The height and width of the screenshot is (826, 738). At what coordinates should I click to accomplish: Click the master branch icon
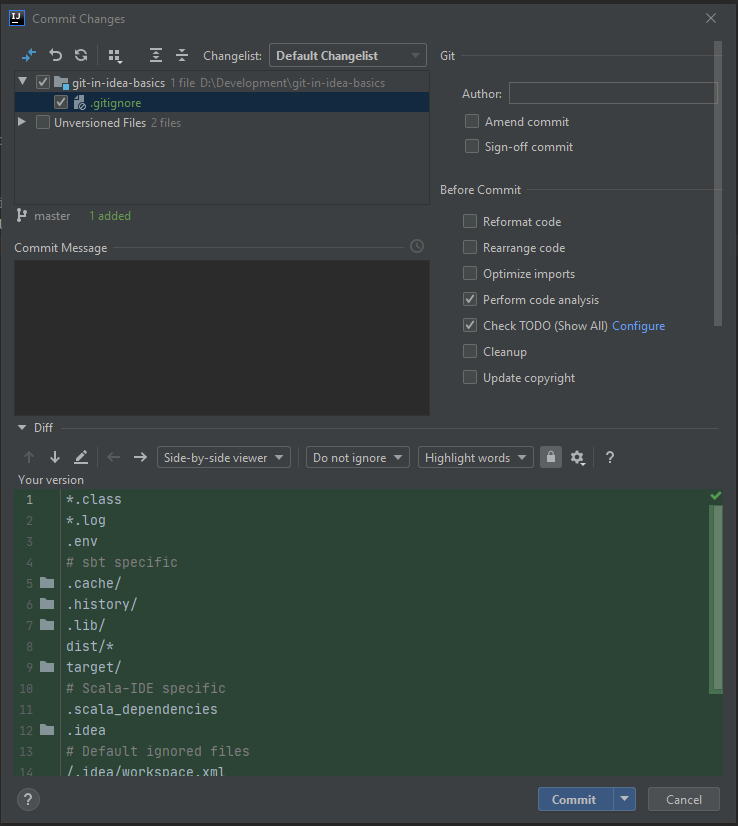(x=22, y=215)
